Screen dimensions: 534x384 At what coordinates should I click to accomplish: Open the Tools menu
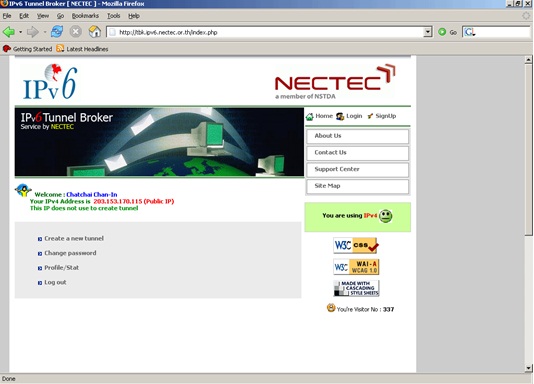pyautogui.click(x=113, y=16)
